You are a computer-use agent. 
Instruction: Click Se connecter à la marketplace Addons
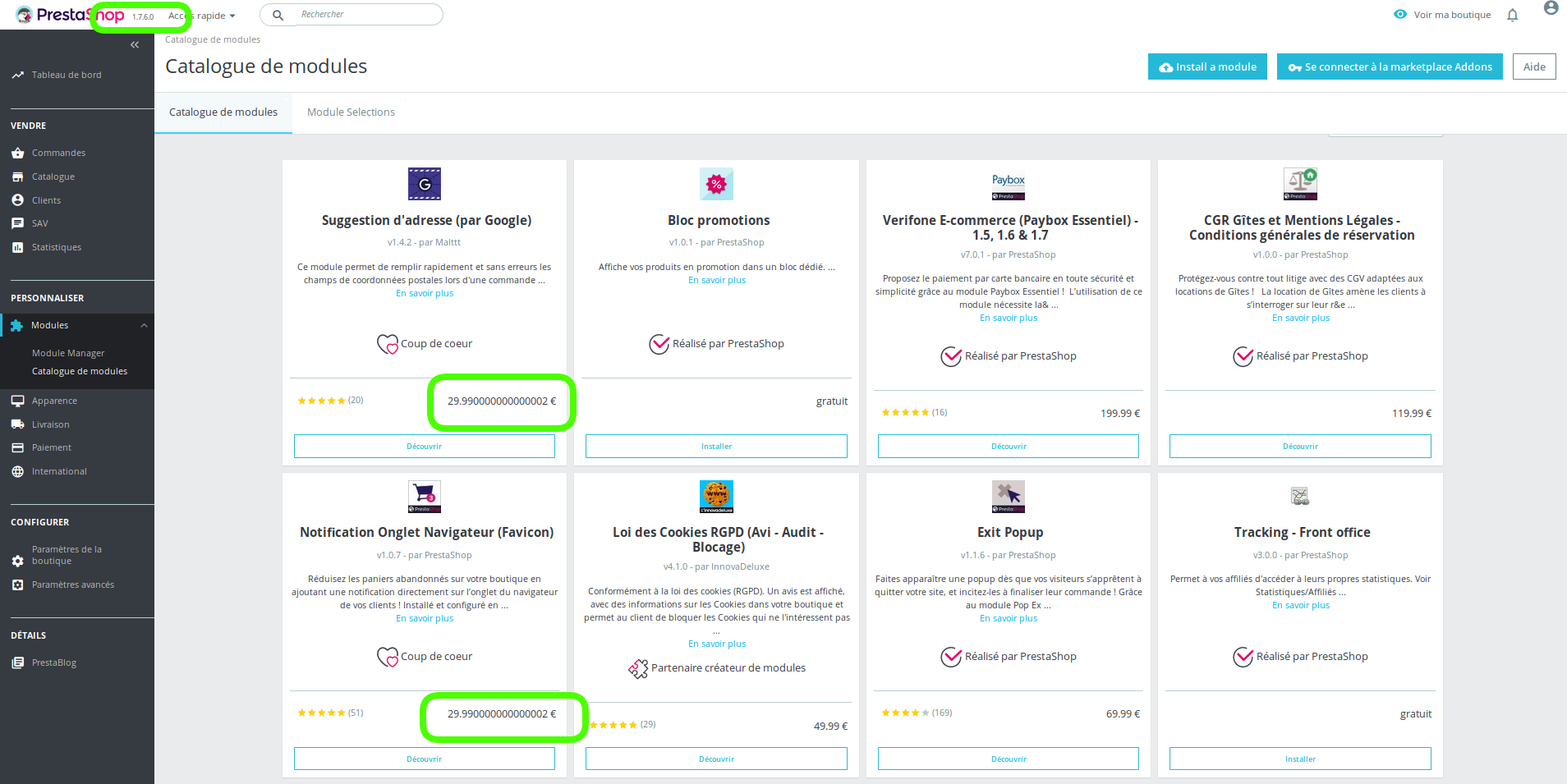point(1390,66)
